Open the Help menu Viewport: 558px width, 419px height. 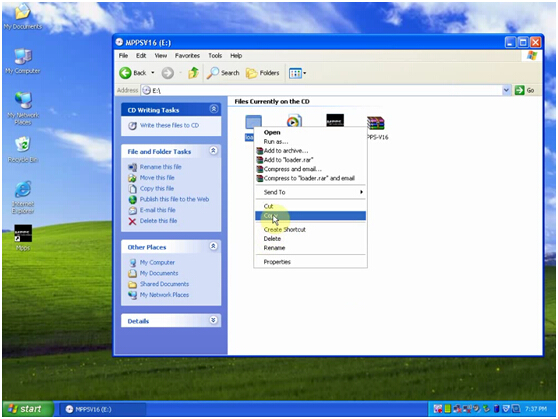tap(236, 56)
